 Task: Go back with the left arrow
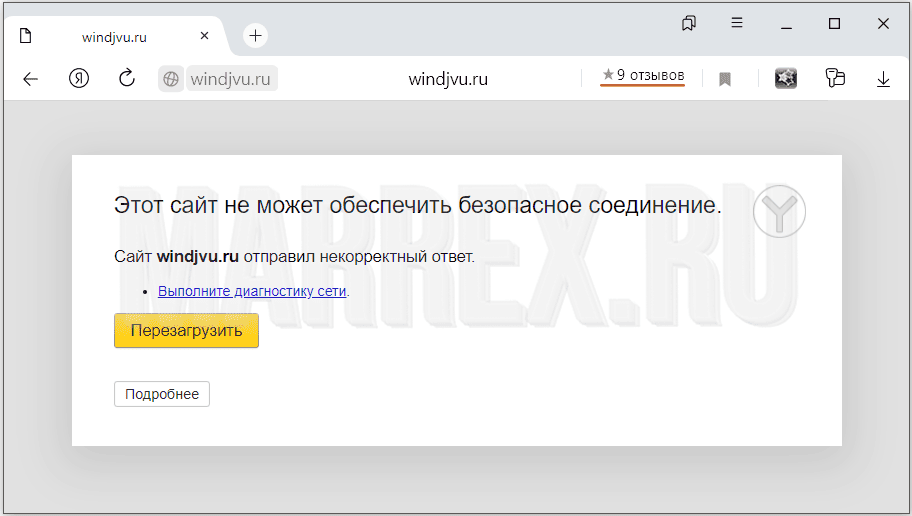point(30,79)
